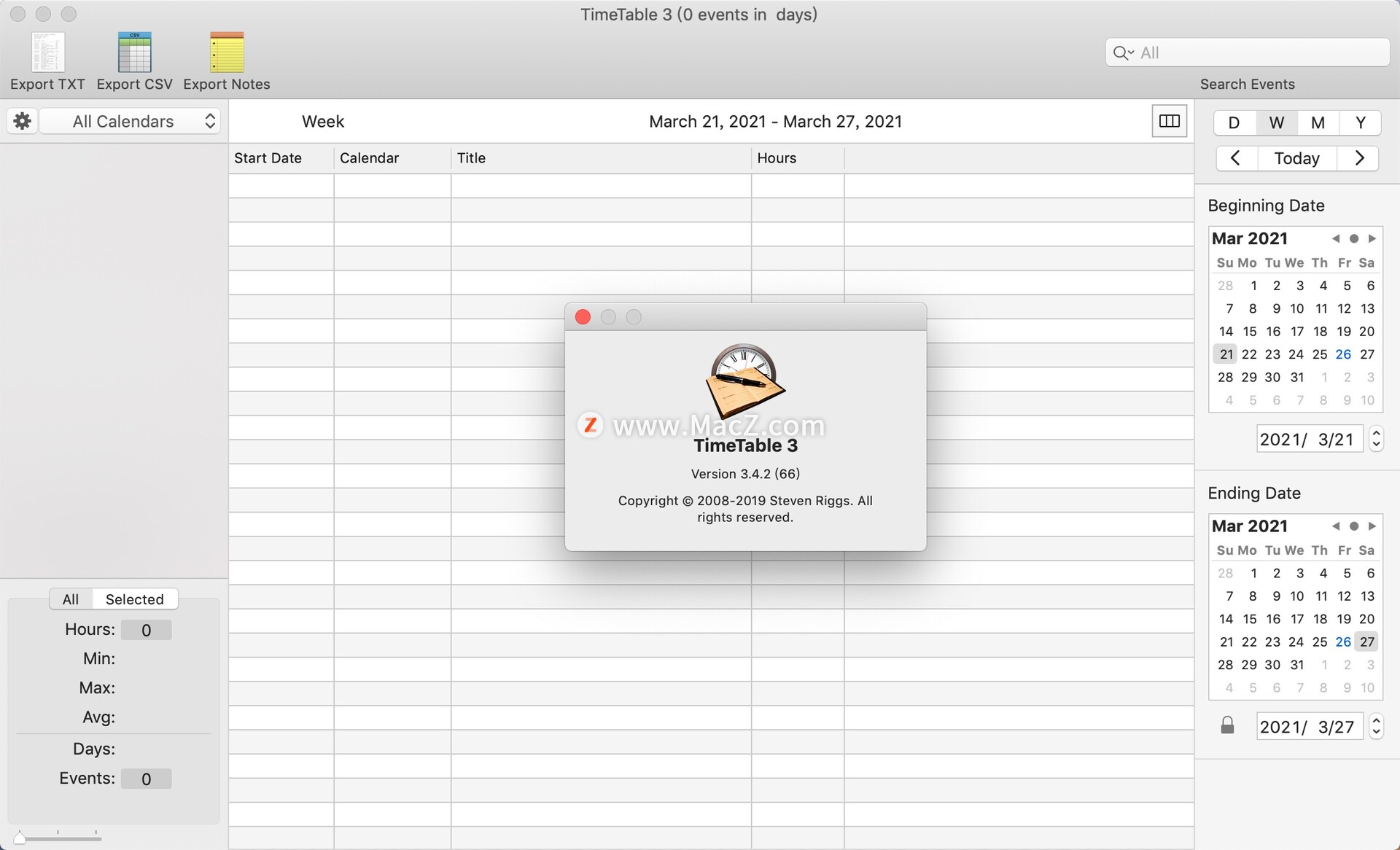Click the Export CSV toolbar icon

coord(134,52)
